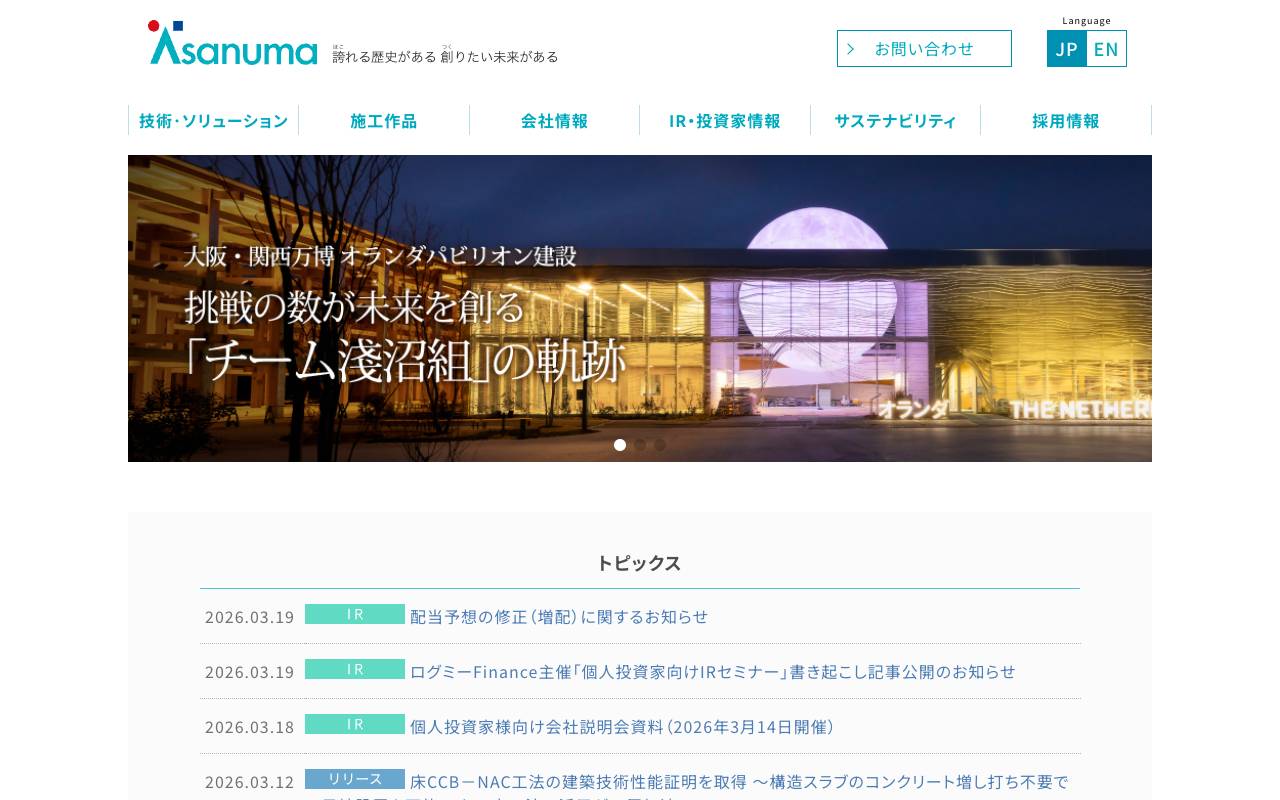
Task: View the サステナビリティ section
Action: (x=895, y=120)
